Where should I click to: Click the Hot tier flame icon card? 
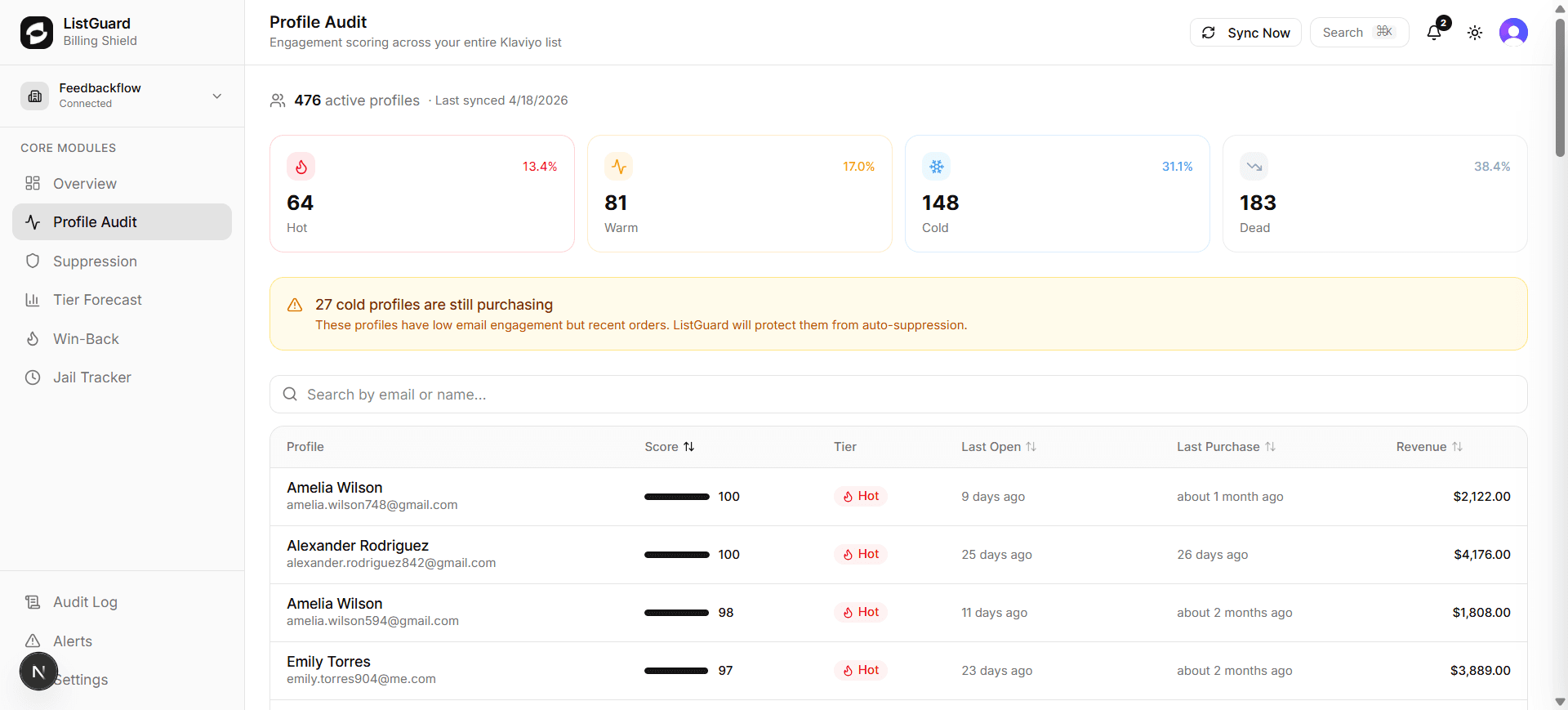click(x=421, y=194)
